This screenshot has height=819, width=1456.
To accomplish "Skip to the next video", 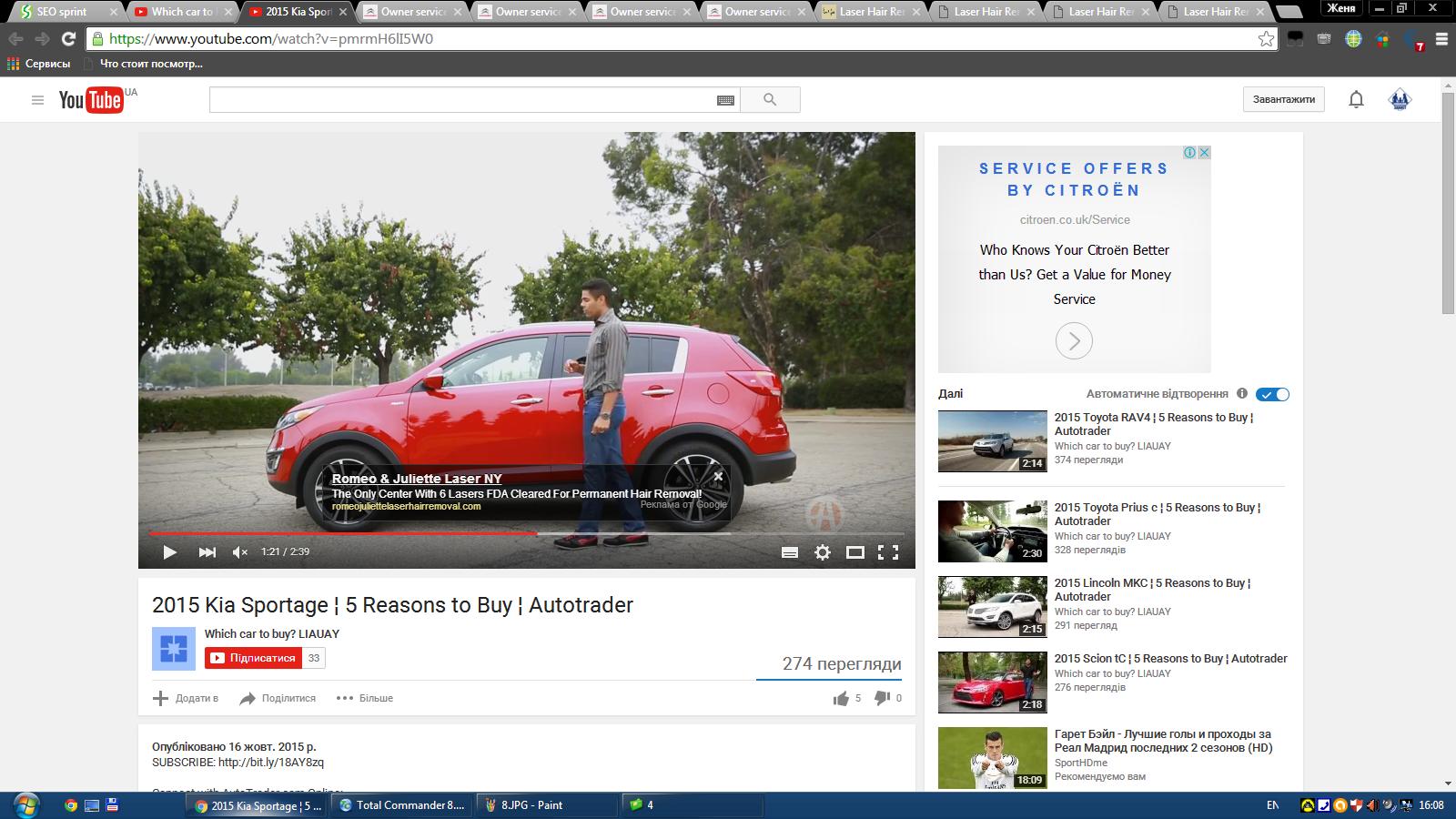I will (207, 552).
